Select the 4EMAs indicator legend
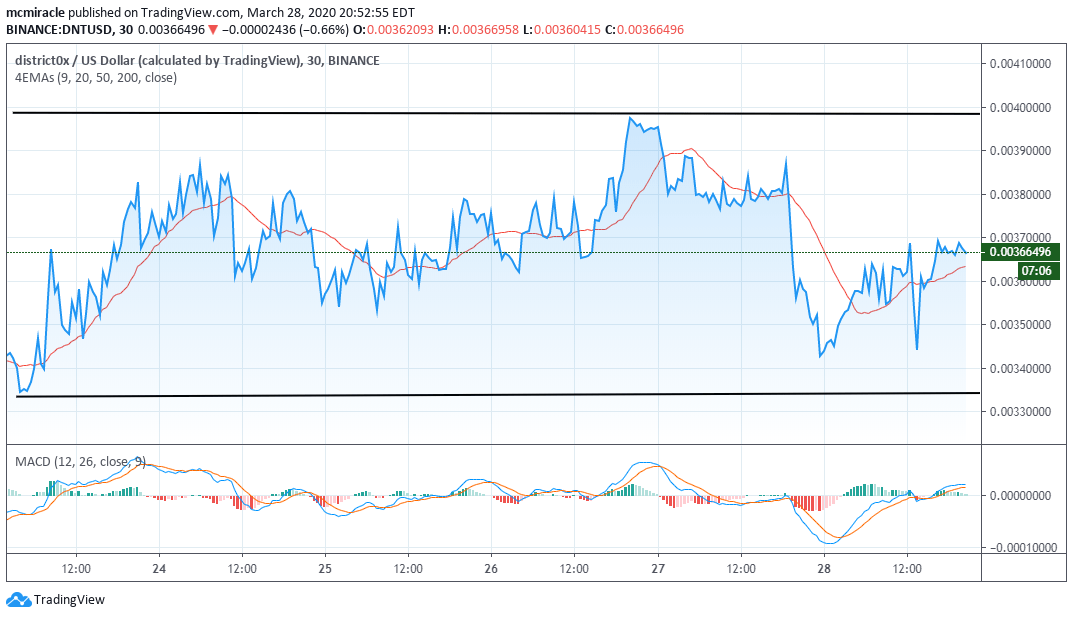The height and width of the screenshot is (618, 1073). 95,77
